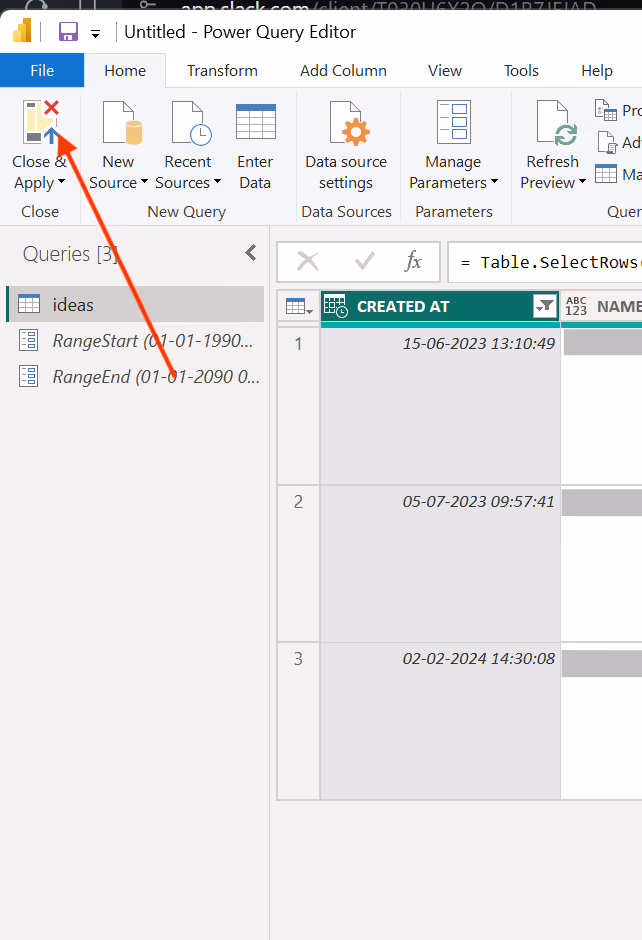Switch to the Tools tab
642x940 pixels.
pos(521,71)
